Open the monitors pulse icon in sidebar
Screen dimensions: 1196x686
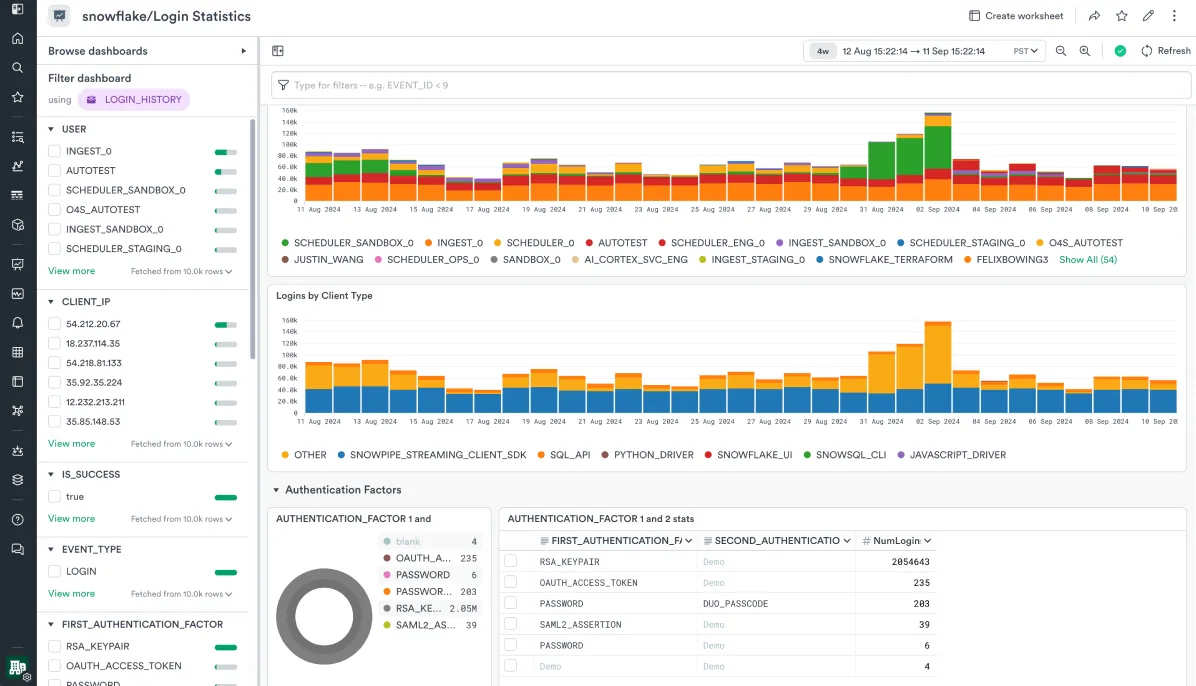(18, 293)
